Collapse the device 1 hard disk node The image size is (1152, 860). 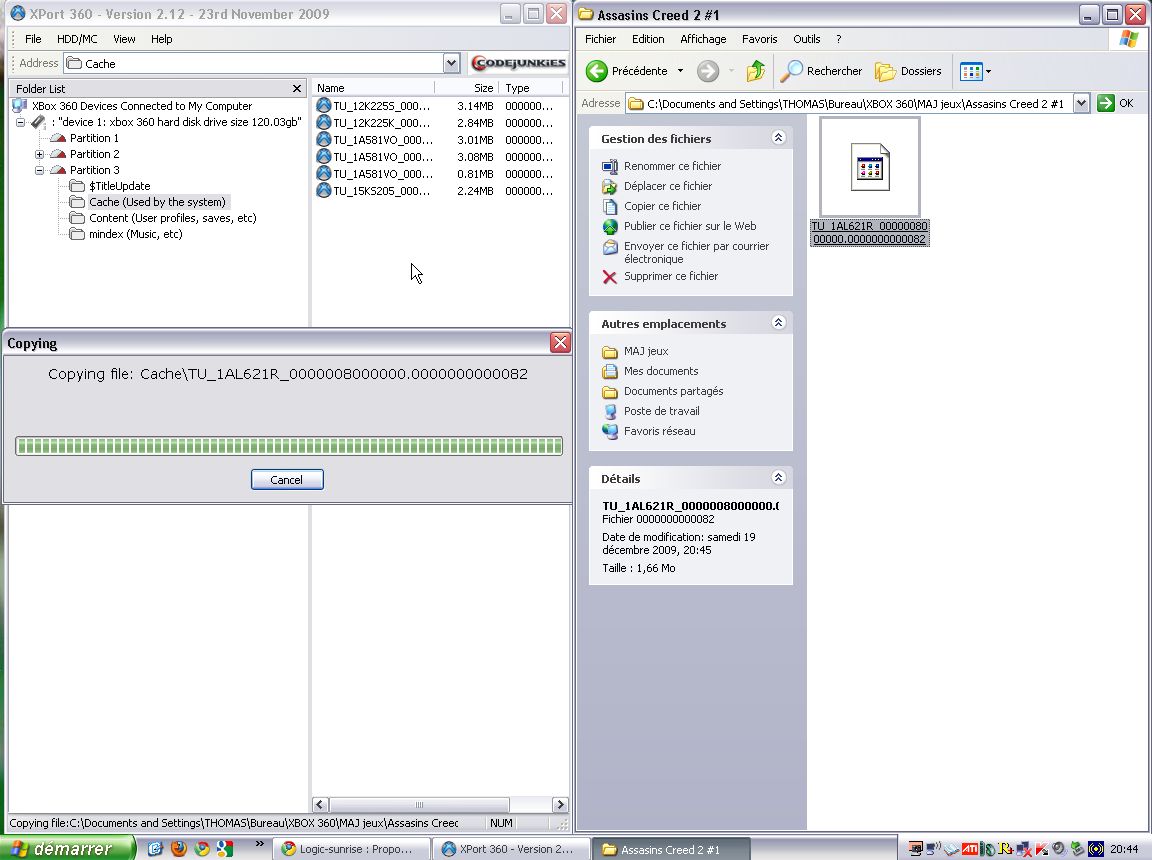21,122
